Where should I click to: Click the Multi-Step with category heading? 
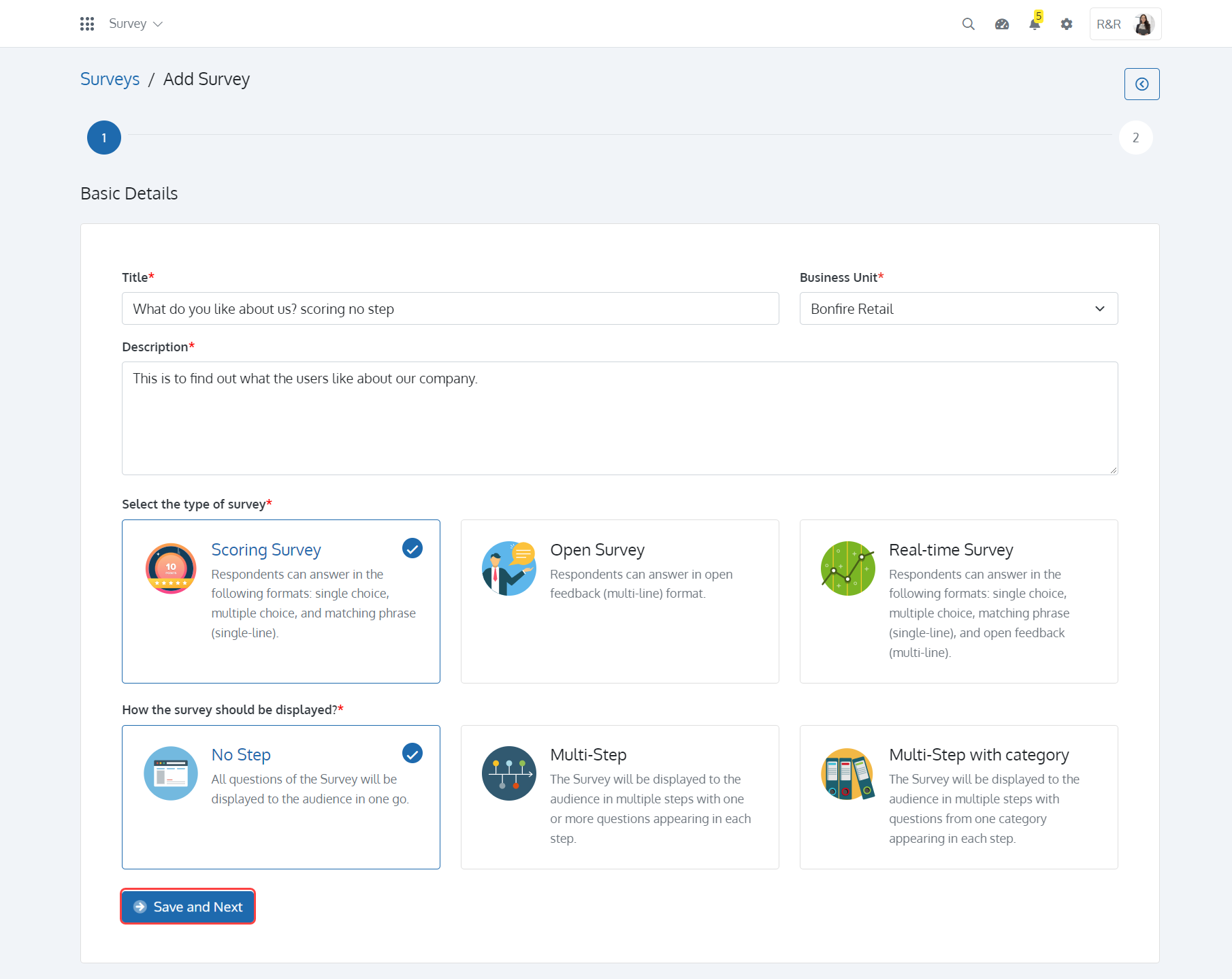tap(979, 754)
